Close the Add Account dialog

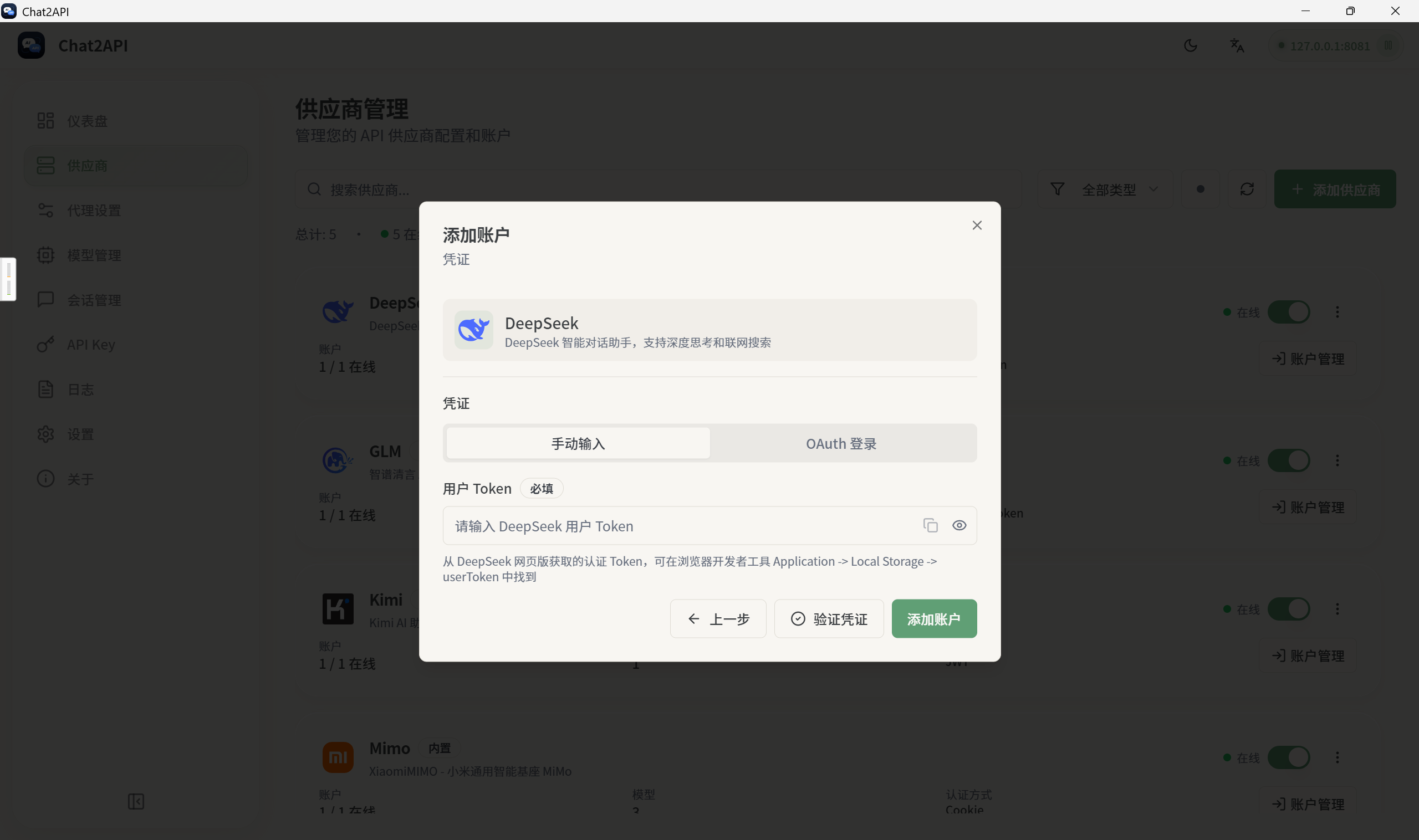point(977,226)
